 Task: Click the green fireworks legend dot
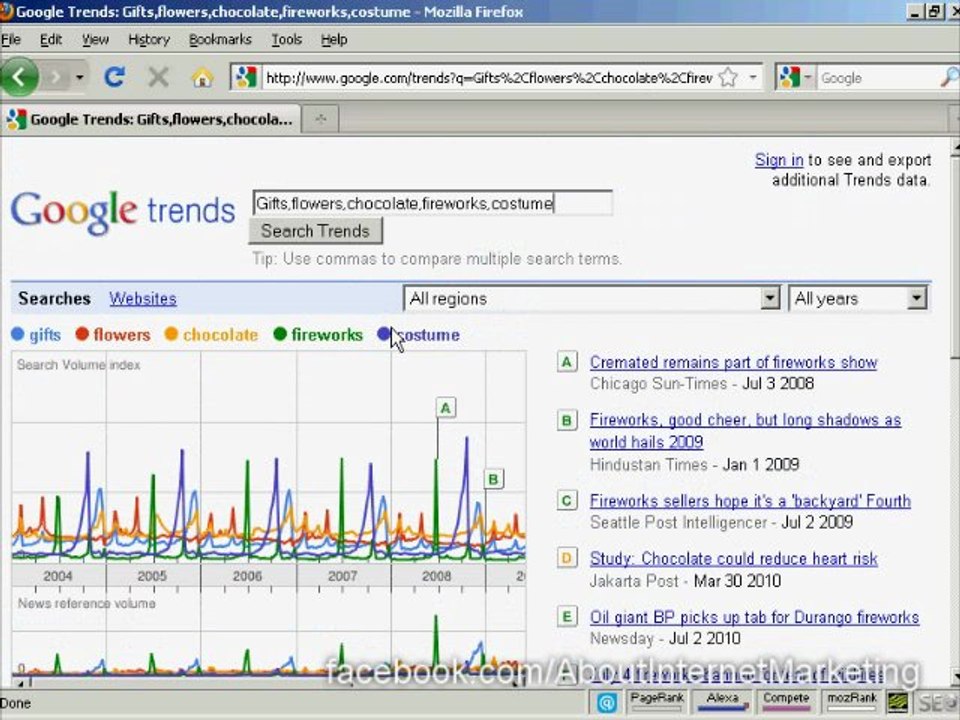pos(280,334)
